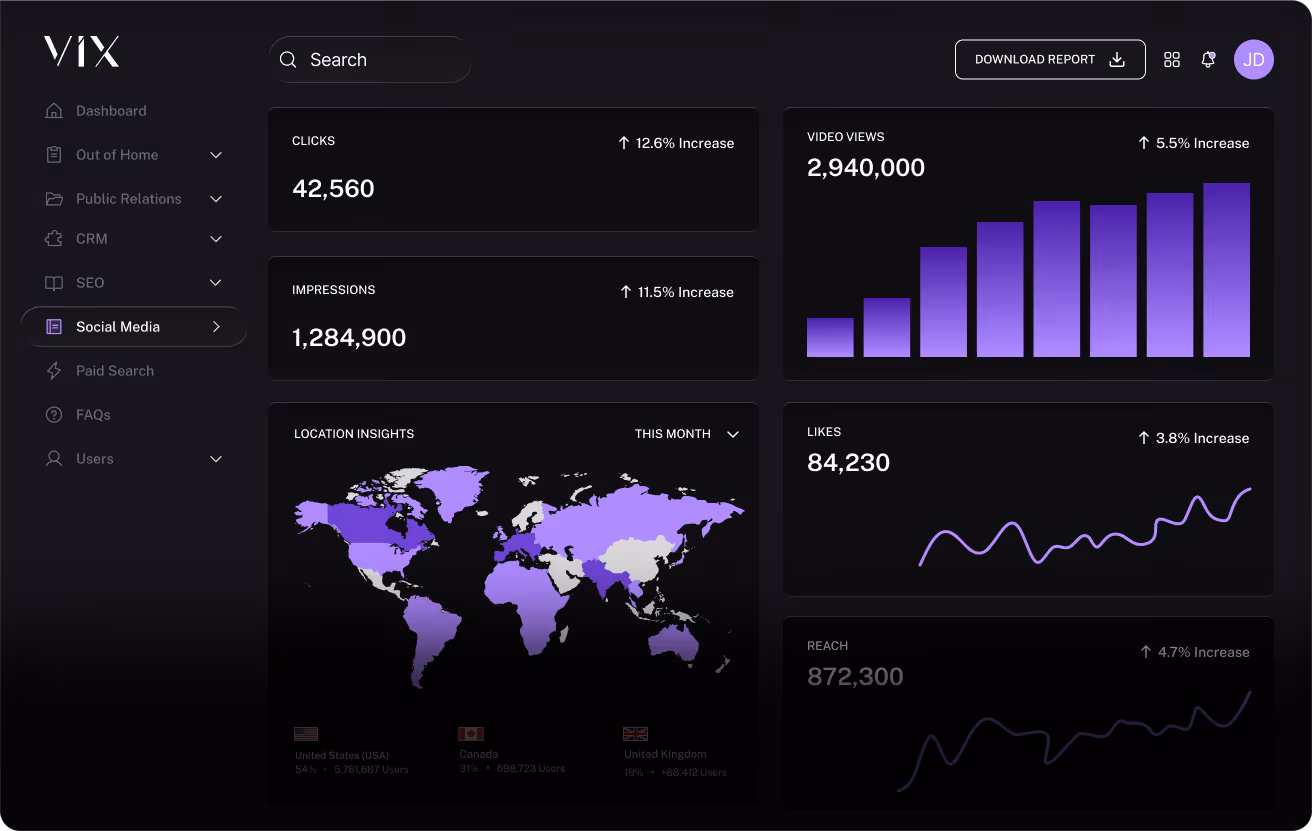Open the JD profile avatar
1312x831 pixels.
pos(1254,60)
